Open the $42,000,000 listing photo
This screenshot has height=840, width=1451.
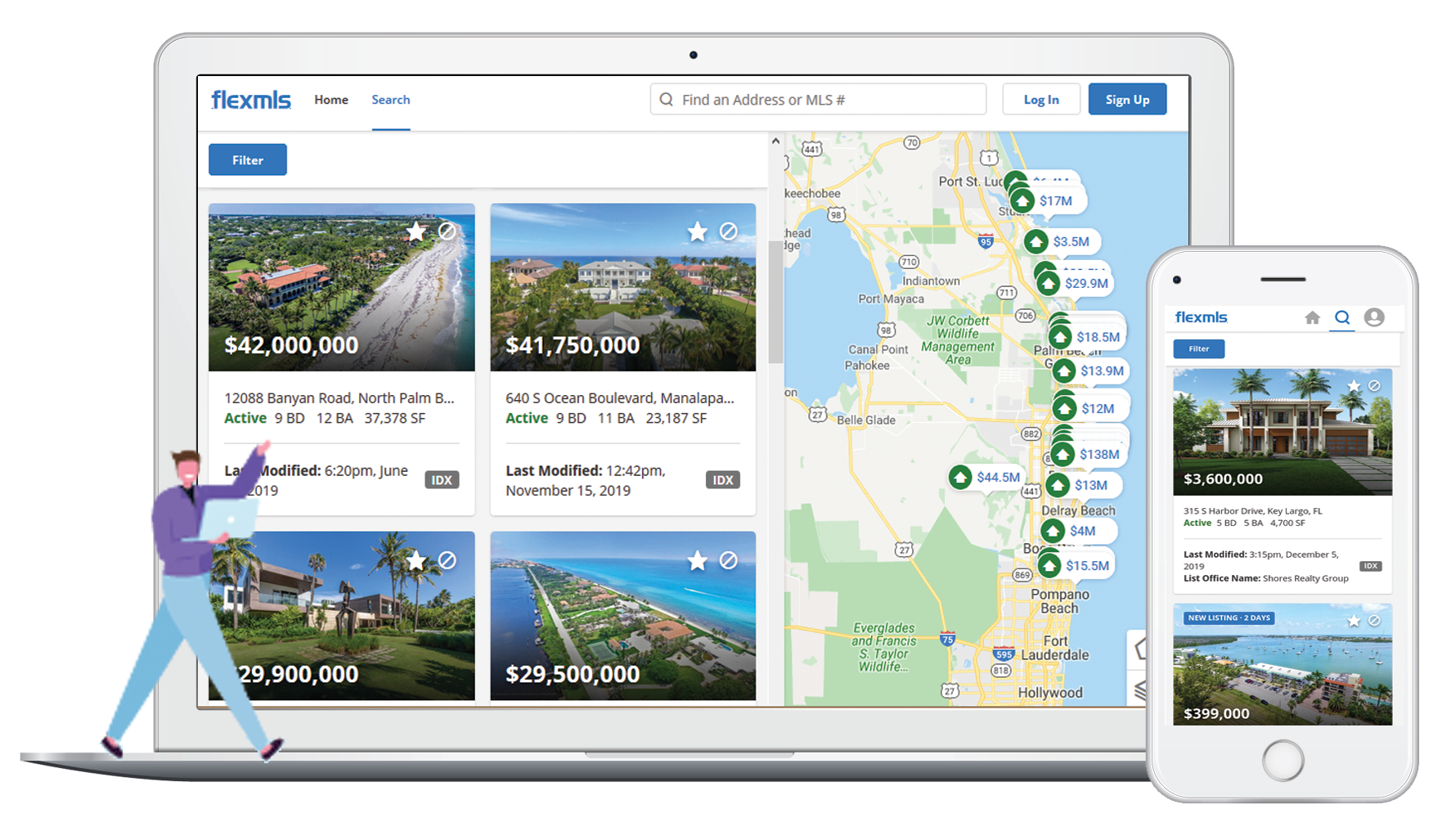[341, 287]
